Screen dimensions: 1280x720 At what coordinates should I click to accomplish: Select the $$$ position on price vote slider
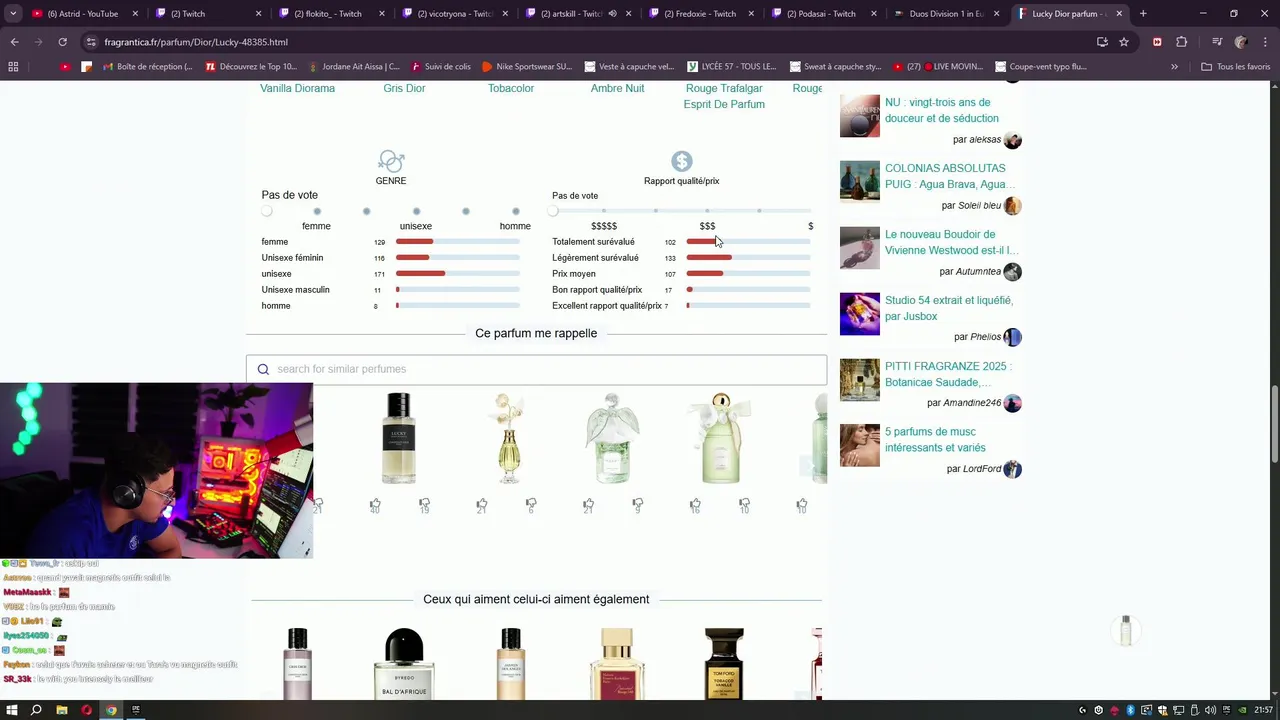(x=707, y=211)
